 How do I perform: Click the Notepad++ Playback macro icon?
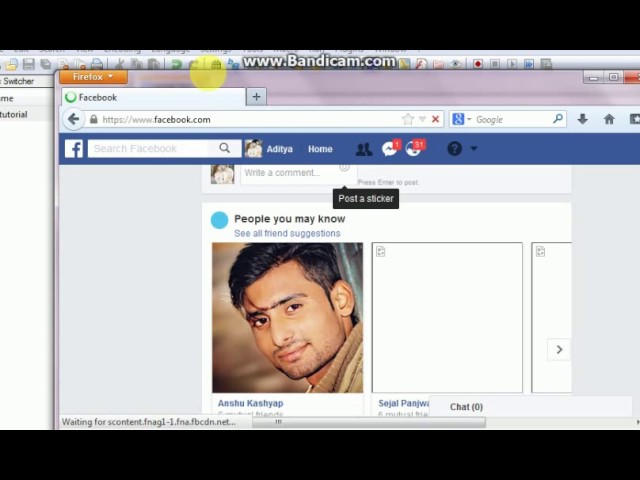point(512,64)
